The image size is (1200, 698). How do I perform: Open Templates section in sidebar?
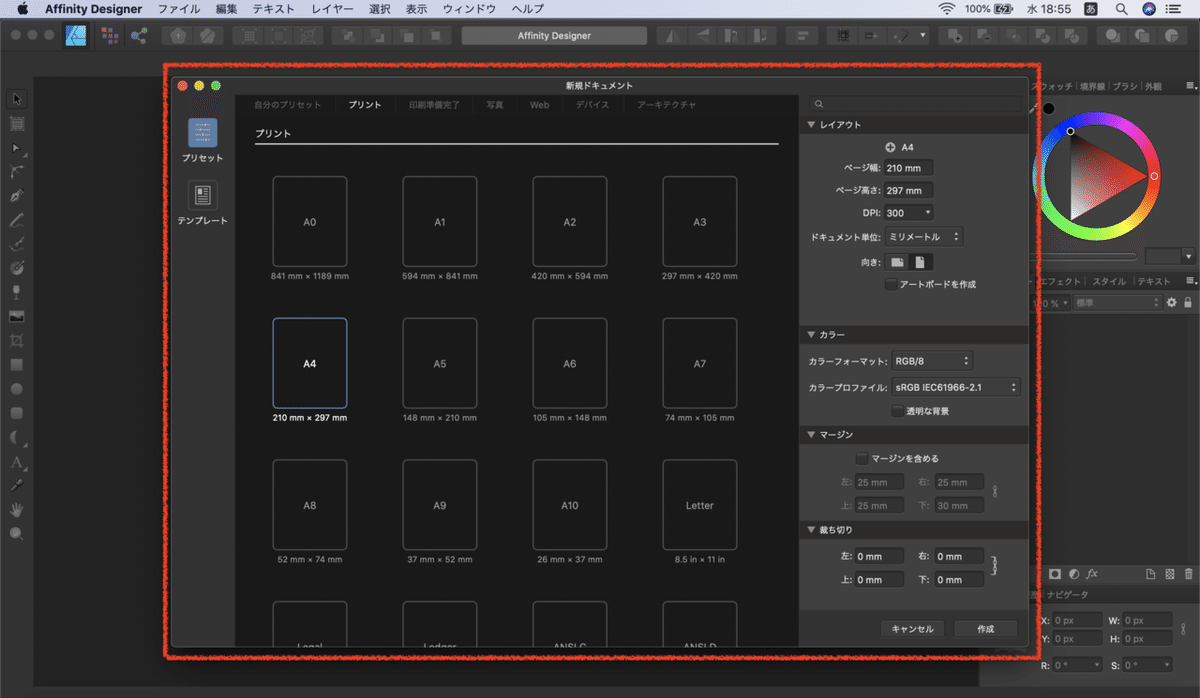tap(203, 202)
